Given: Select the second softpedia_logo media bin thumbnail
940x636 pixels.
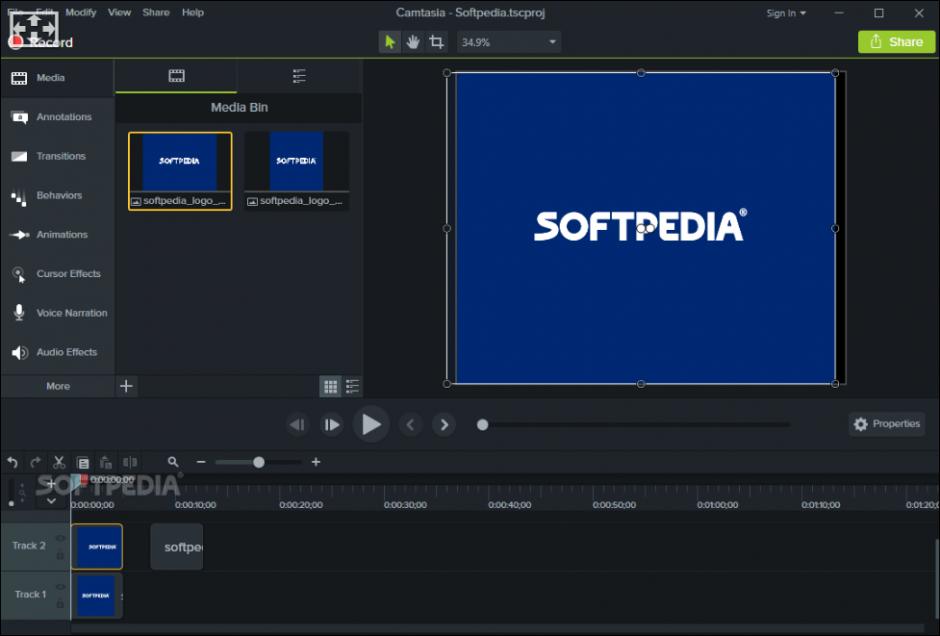Looking at the screenshot, I should click(297, 171).
